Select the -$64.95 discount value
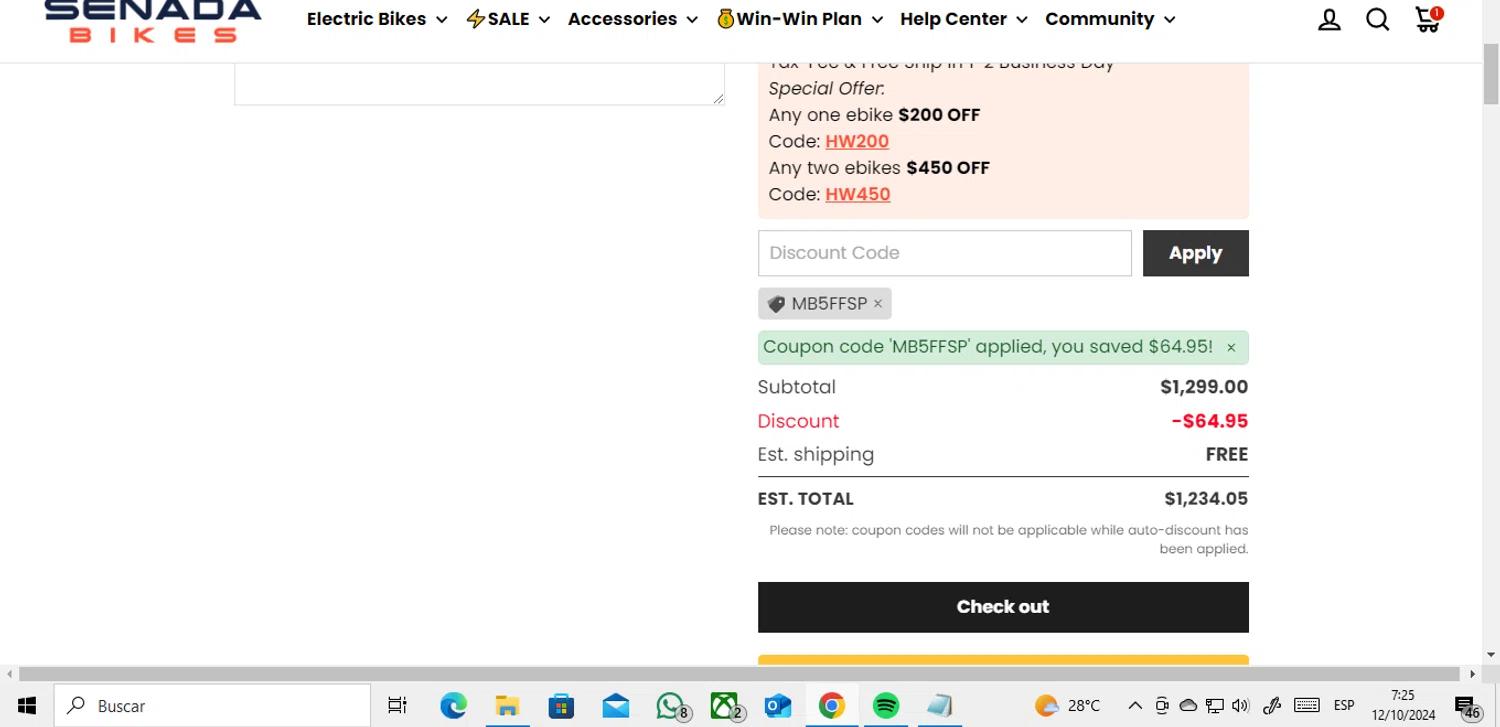1500x727 pixels. tap(1210, 421)
